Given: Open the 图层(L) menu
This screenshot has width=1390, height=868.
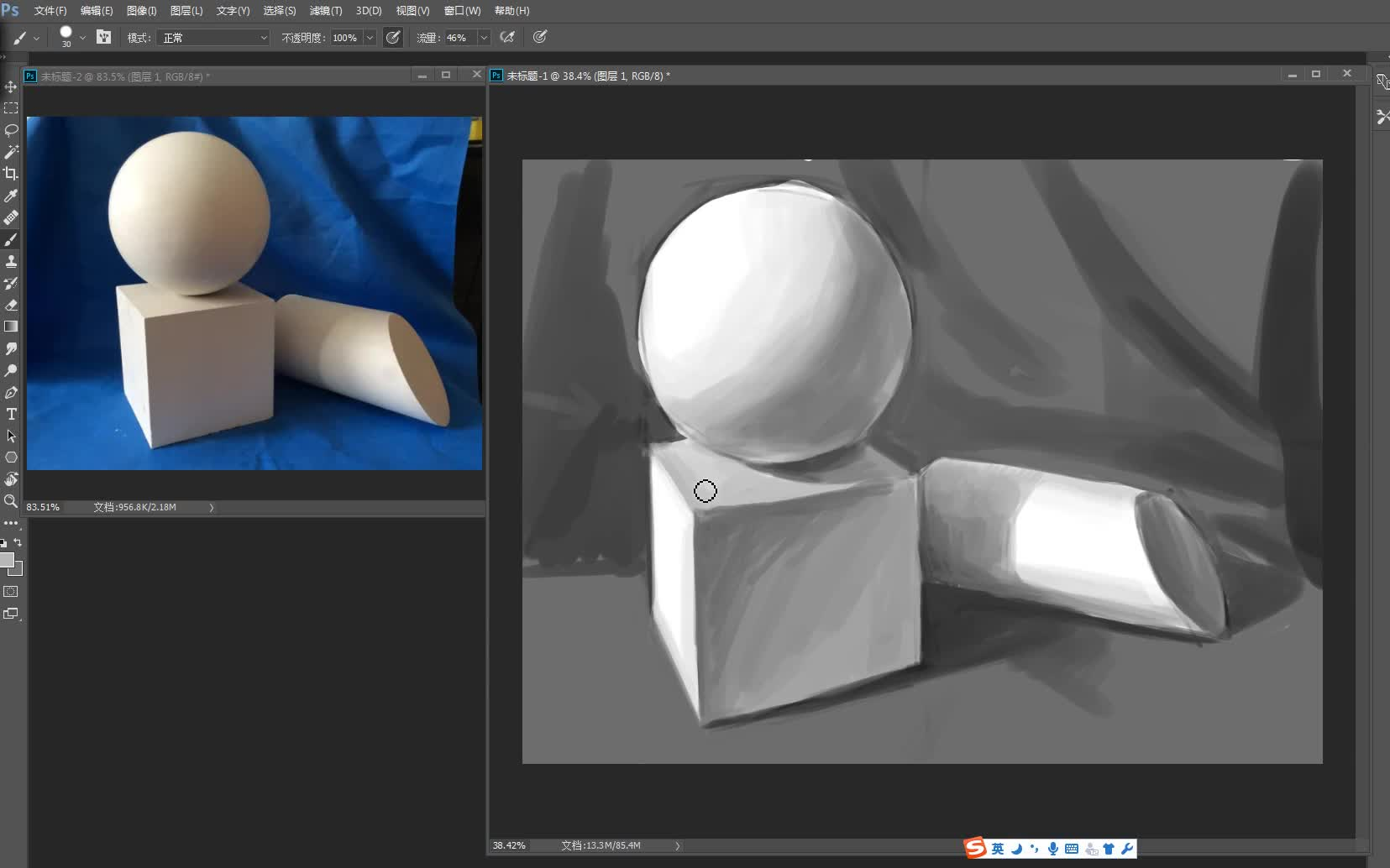Looking at the screenshot, I should click(x=186, y=11).
